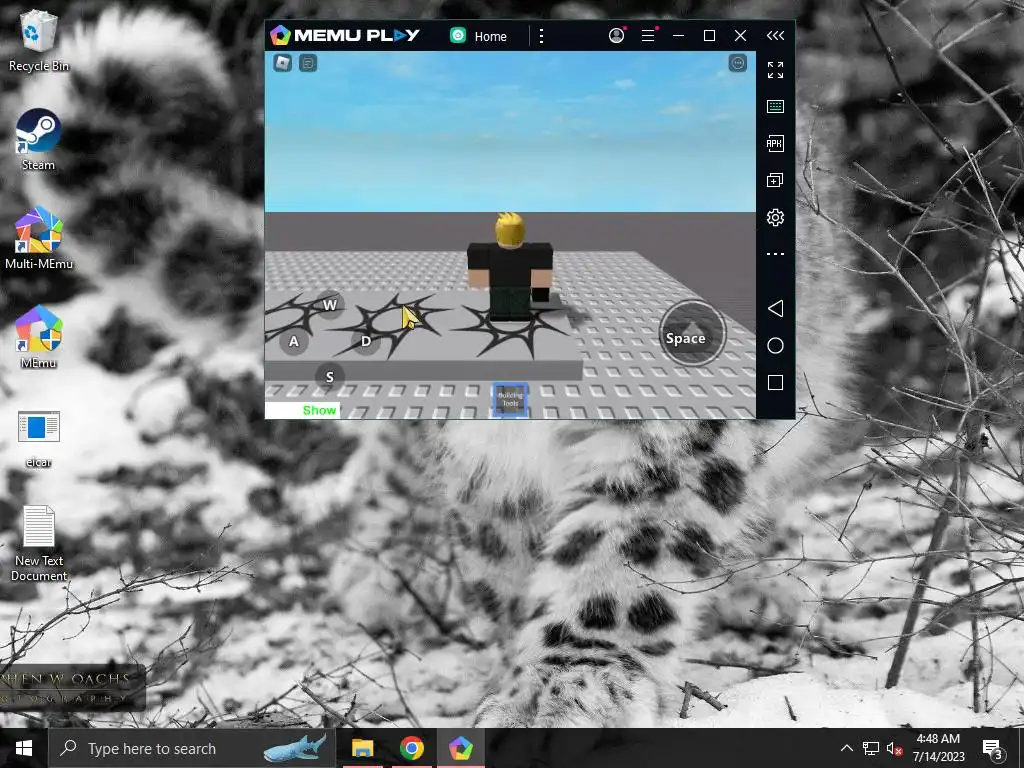Tap the S movement key overlay
The height and width of the screenshot is (768, 1024).
(330, 377)
